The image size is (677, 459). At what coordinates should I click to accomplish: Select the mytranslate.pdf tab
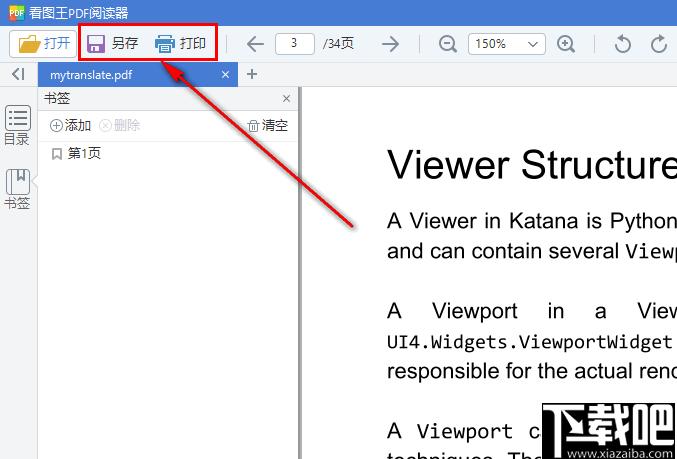(x=138, y=75)
